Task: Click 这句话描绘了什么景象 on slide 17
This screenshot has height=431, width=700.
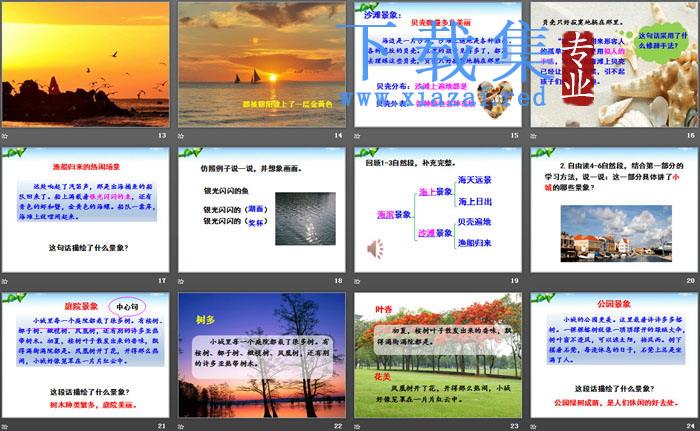Action: click(x=88, y=247)
